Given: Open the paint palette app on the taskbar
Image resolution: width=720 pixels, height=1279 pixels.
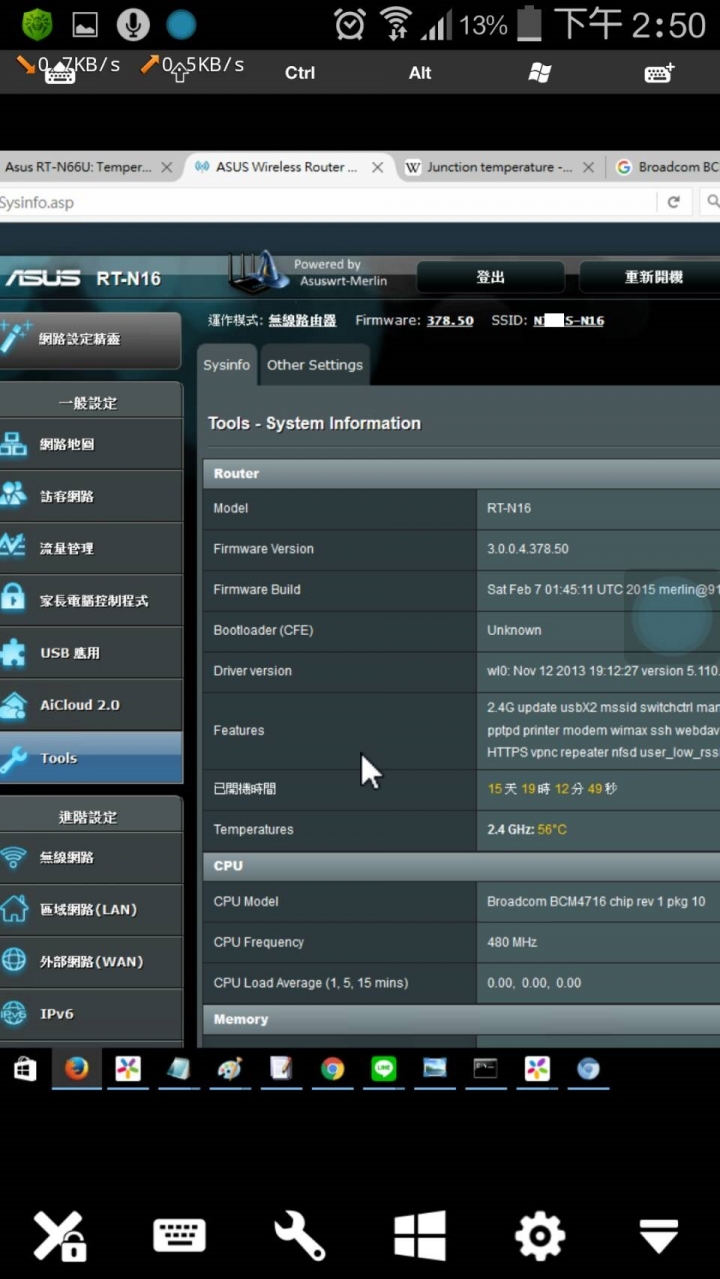Looking at the screenshot, I should pyautogui.click(x=230, y=1069).
